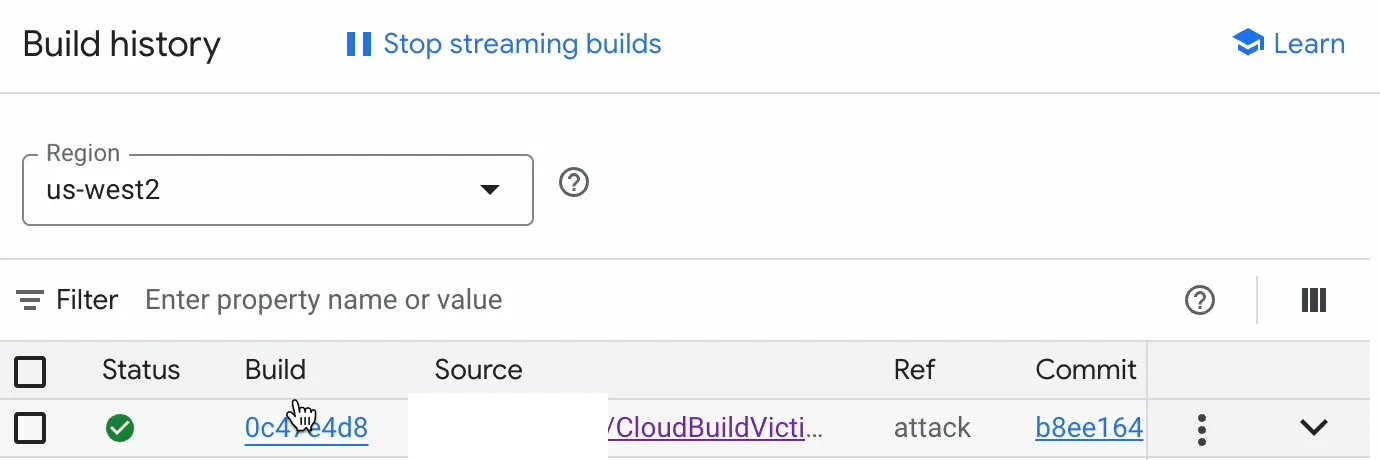Click the help icon in filter bar

pos(1199,300)
